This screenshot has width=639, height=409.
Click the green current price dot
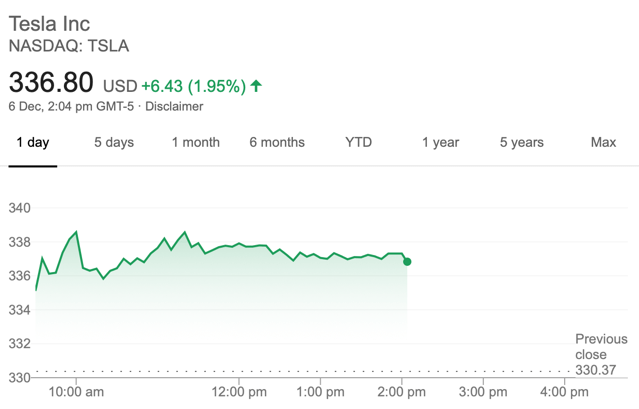[x=407, y=262]
